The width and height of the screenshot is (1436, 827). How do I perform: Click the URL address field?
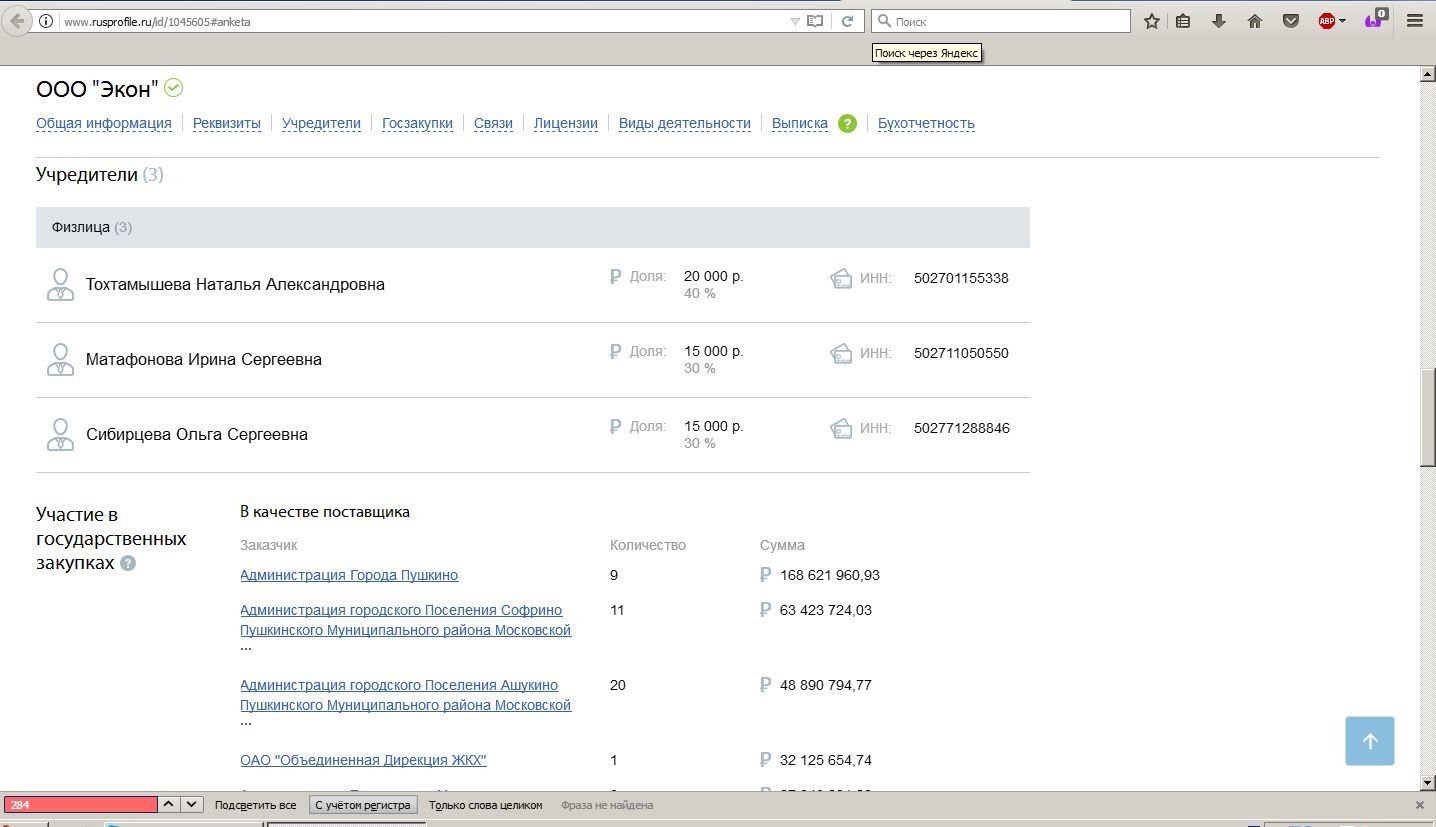pyautogui.click(x=420, y=21)
